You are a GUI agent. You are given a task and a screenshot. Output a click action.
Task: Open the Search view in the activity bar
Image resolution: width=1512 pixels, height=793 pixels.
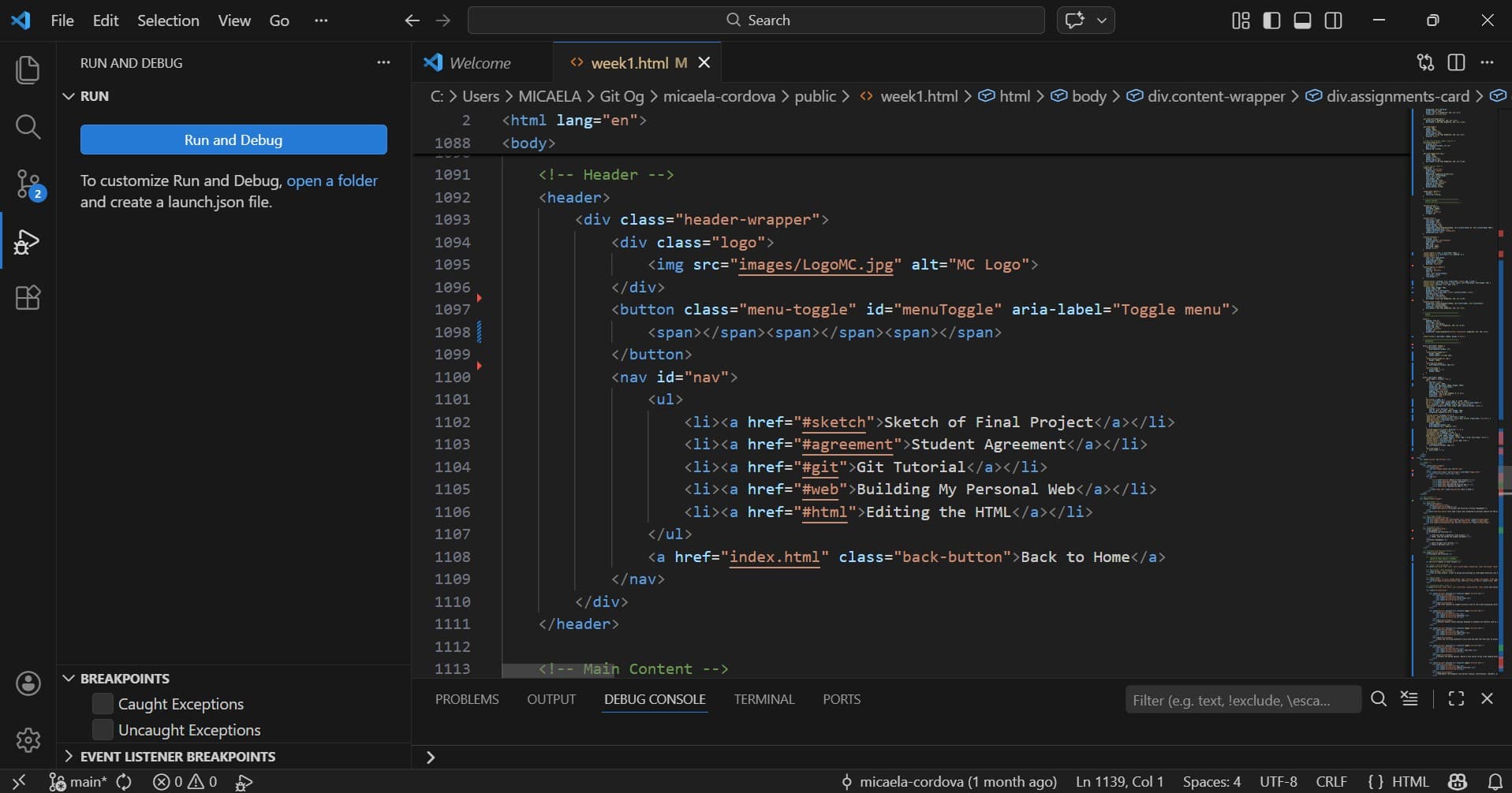(x=28, y=126)
